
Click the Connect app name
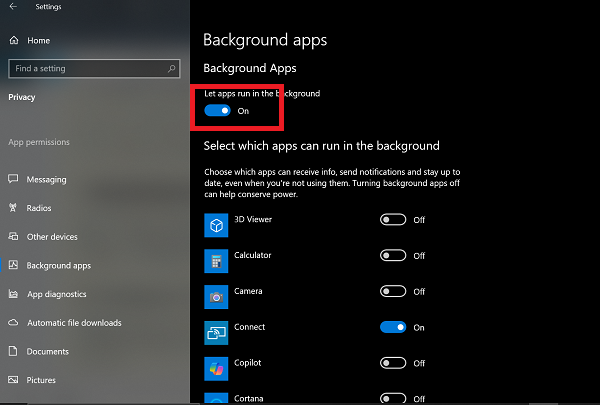click(x=249, y=327)
